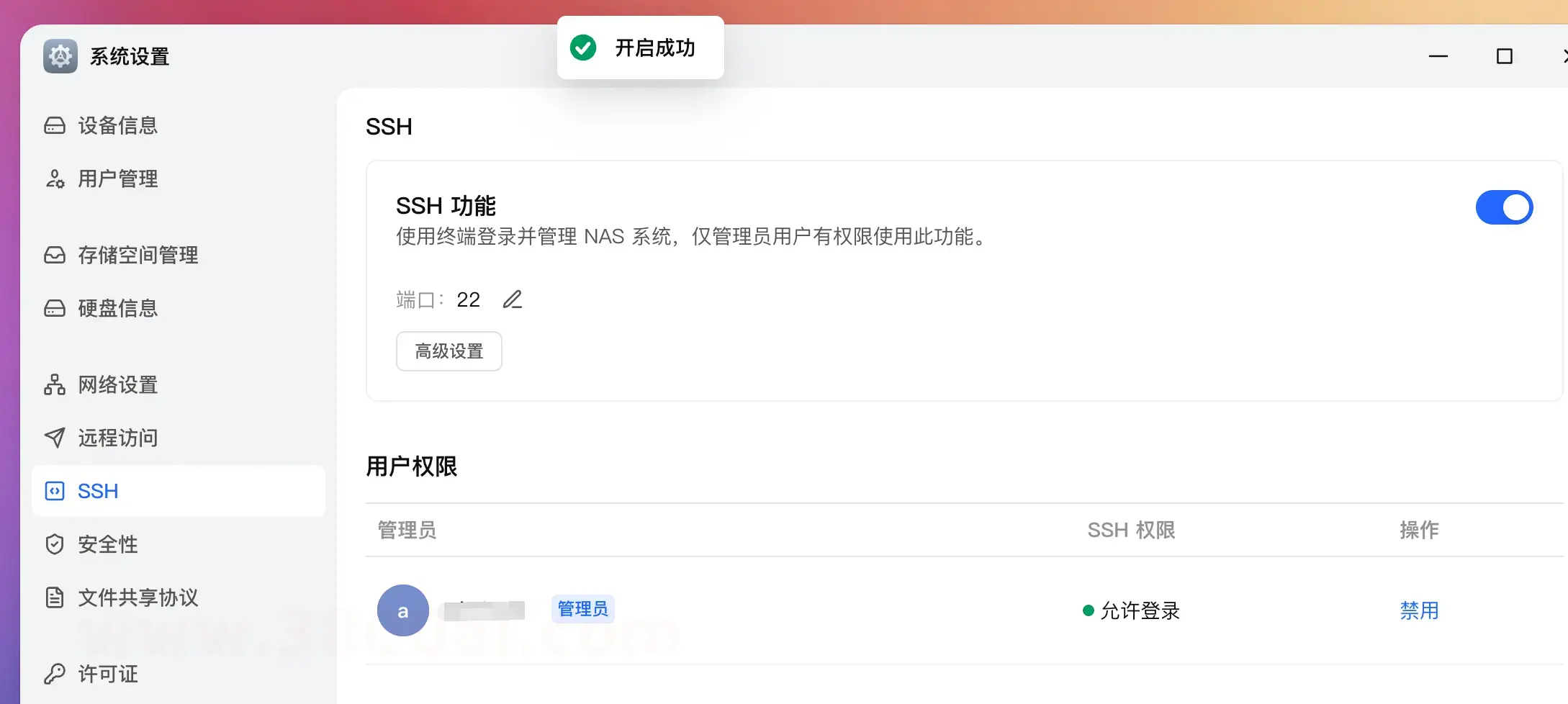1568x704 pixels.
Task: Click the 管理员 role badge
Action: [582, 609]
